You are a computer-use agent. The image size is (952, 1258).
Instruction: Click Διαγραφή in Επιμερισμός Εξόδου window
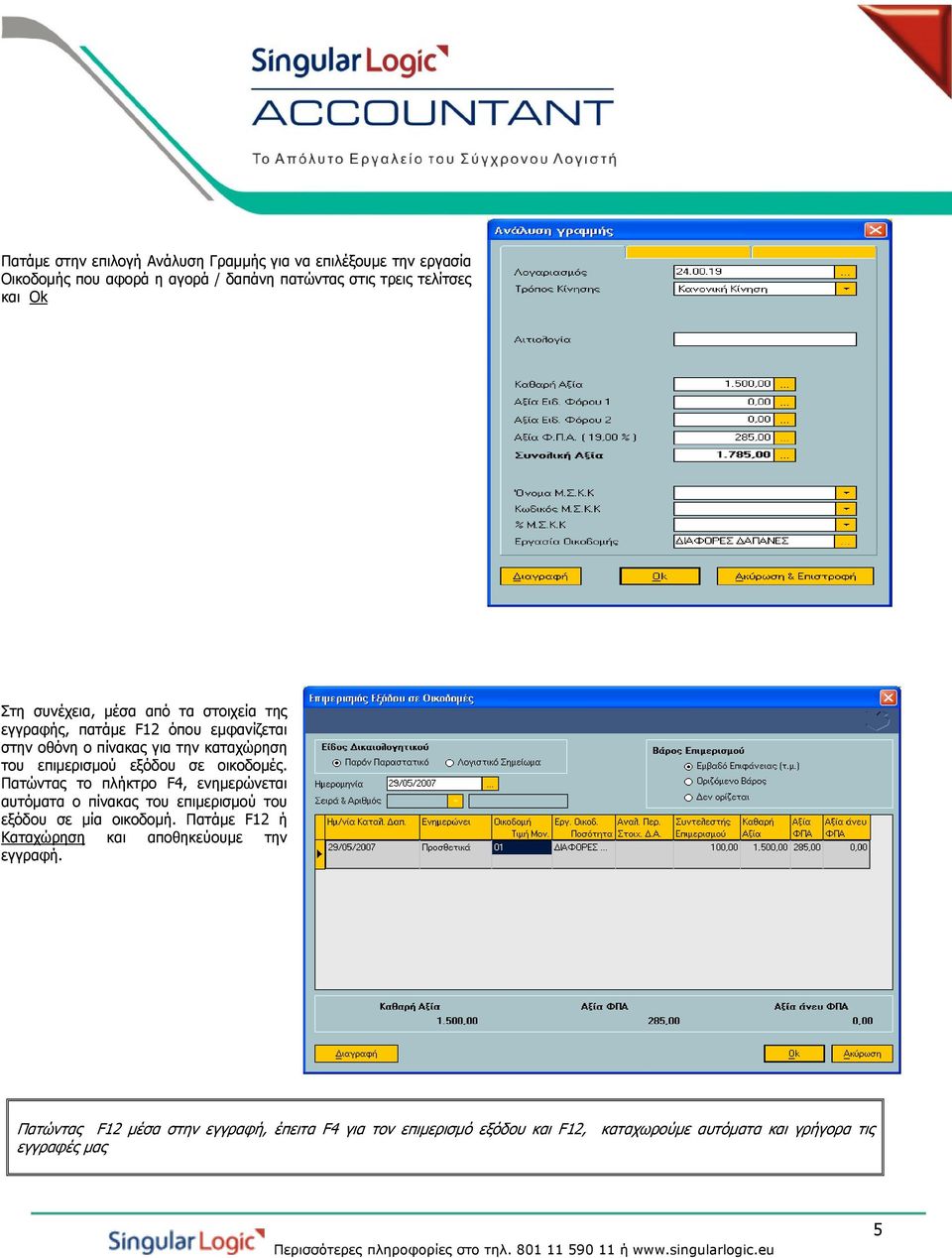pyautogui.click(x=356, y=1054)
